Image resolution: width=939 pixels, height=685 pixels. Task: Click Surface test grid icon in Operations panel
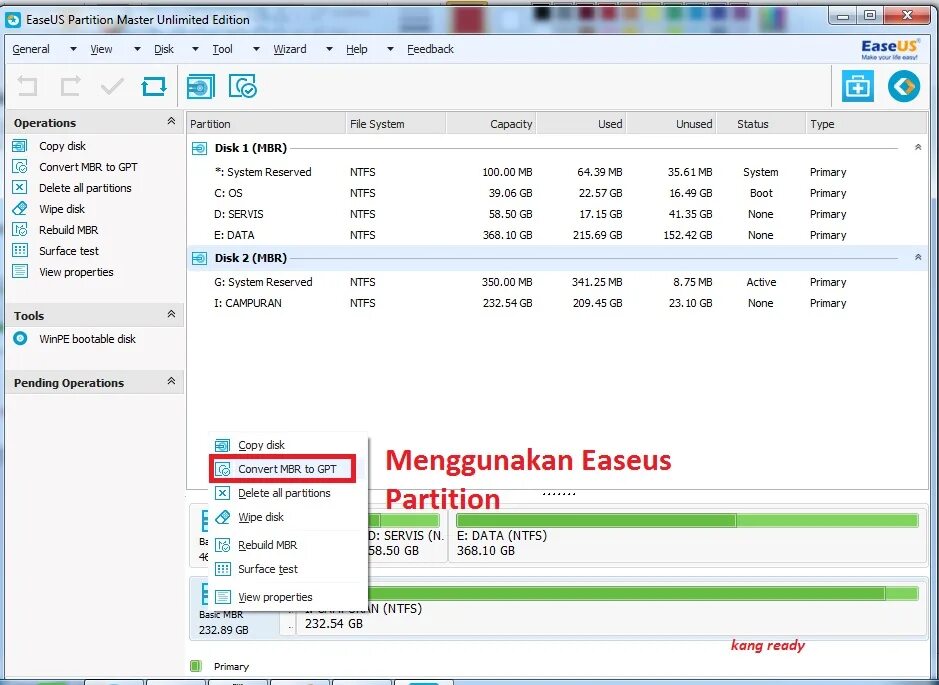(x=20, y=250)
